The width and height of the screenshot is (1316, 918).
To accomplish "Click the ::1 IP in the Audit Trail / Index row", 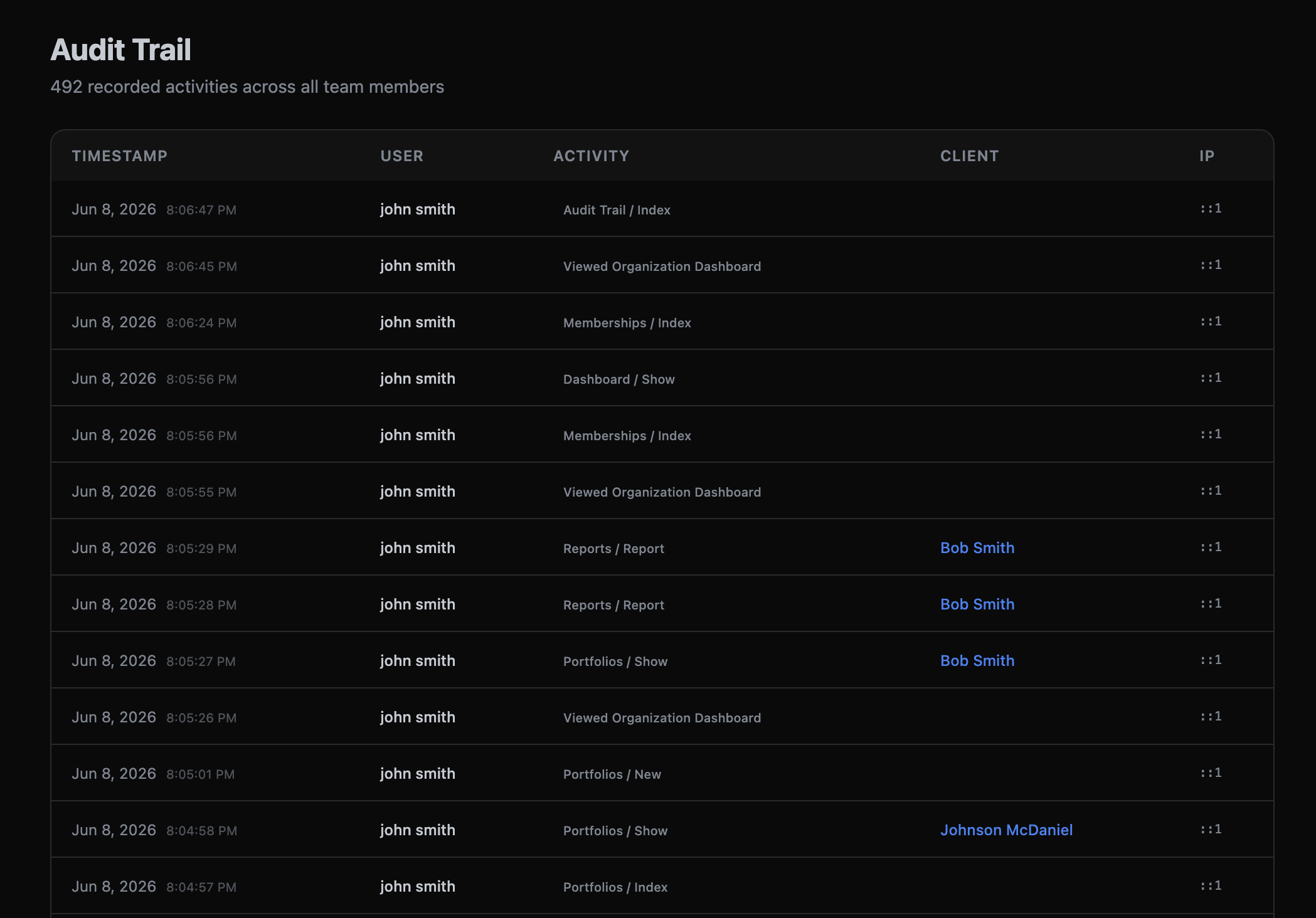I will (1211, 208).
